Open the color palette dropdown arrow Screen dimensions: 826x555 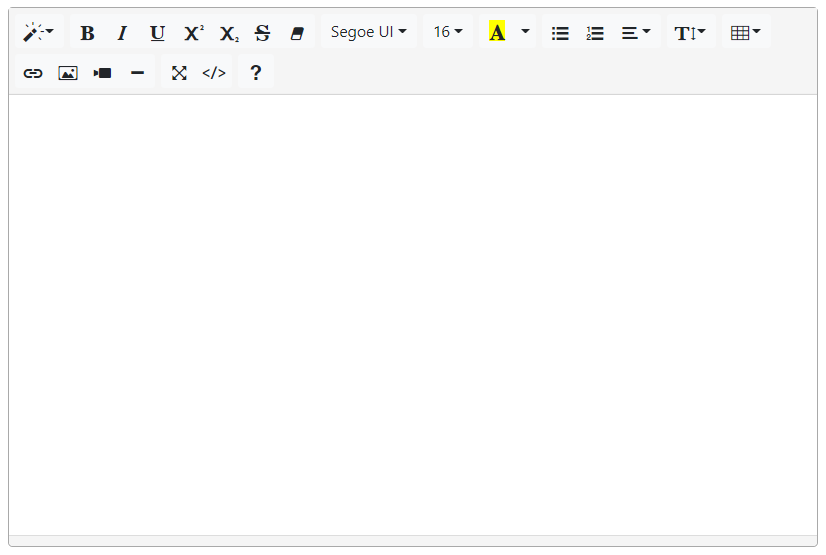point(525,32)
